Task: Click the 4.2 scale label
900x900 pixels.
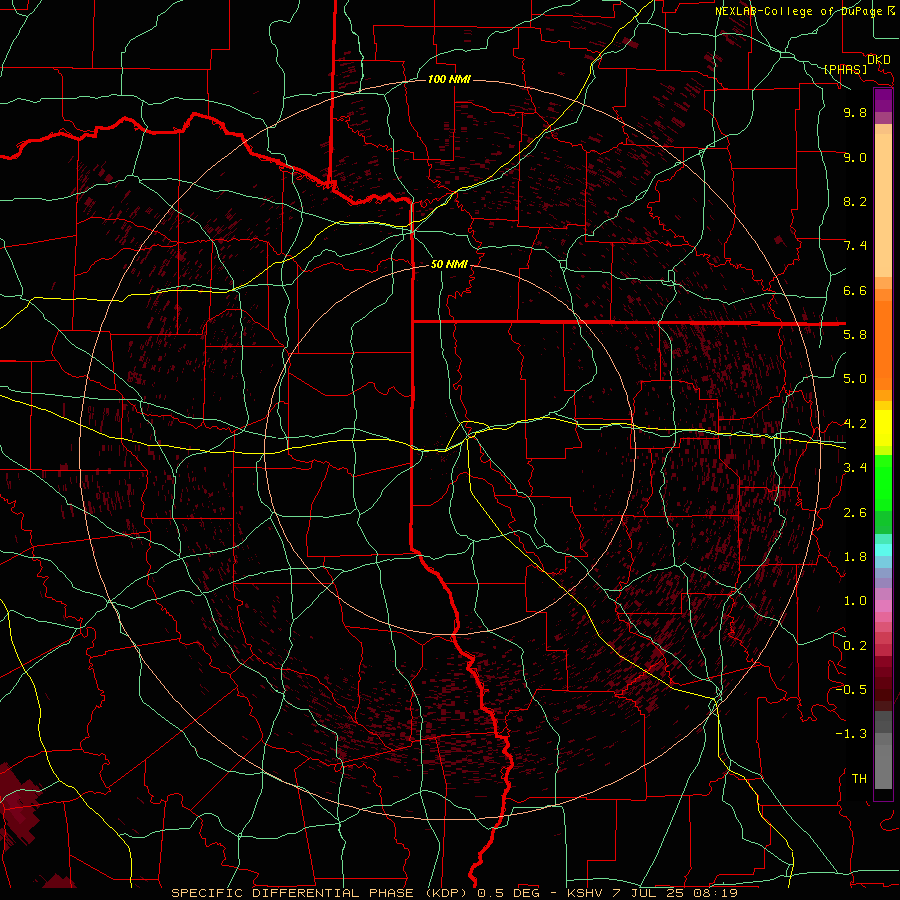Action: coord(855,424)
